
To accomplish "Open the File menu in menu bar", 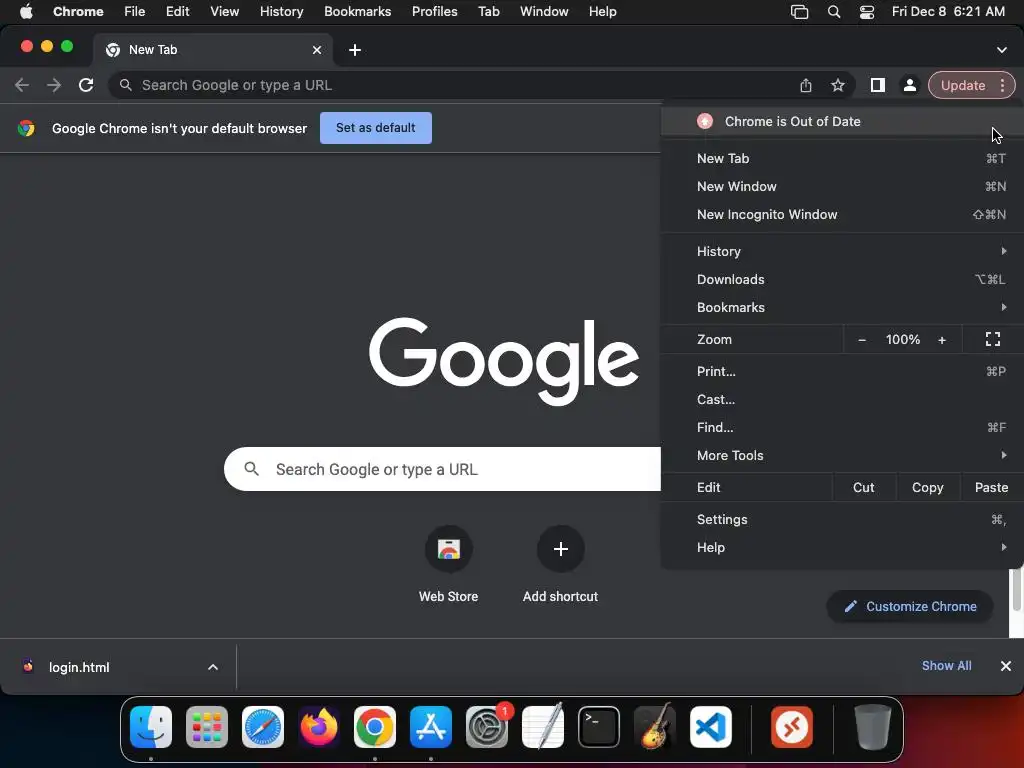I will pyautogui.click(x=135, y=12).
